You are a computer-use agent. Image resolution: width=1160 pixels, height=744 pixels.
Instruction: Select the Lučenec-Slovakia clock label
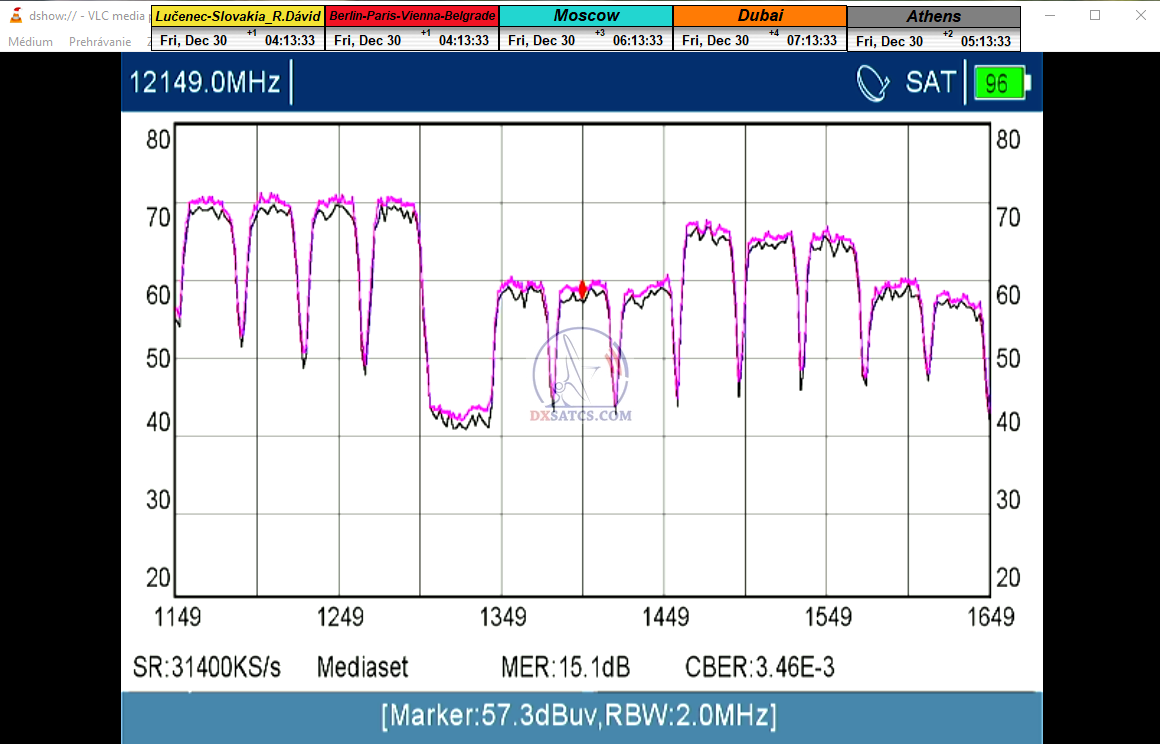238,16
